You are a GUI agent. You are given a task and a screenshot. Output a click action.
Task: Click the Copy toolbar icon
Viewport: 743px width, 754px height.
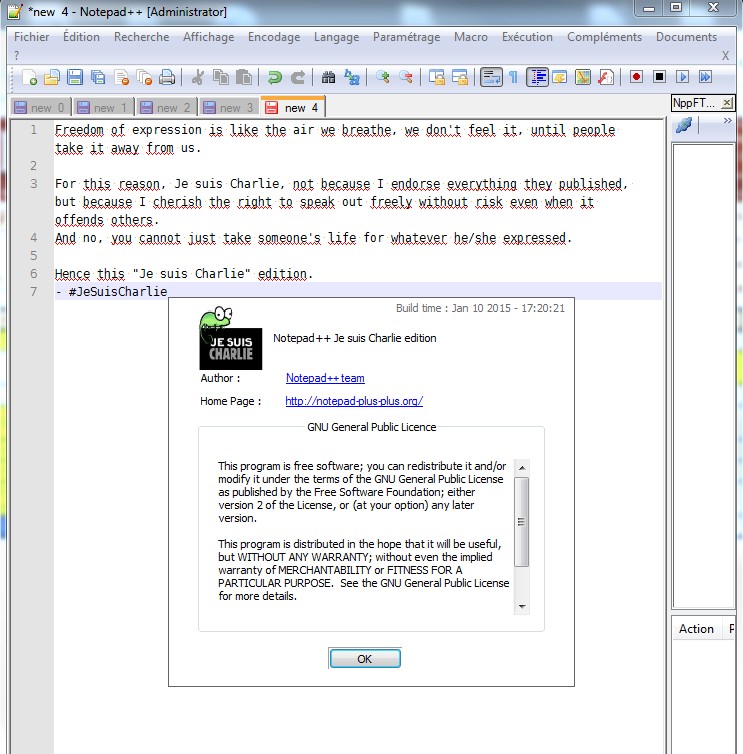[x=221, y=77]
